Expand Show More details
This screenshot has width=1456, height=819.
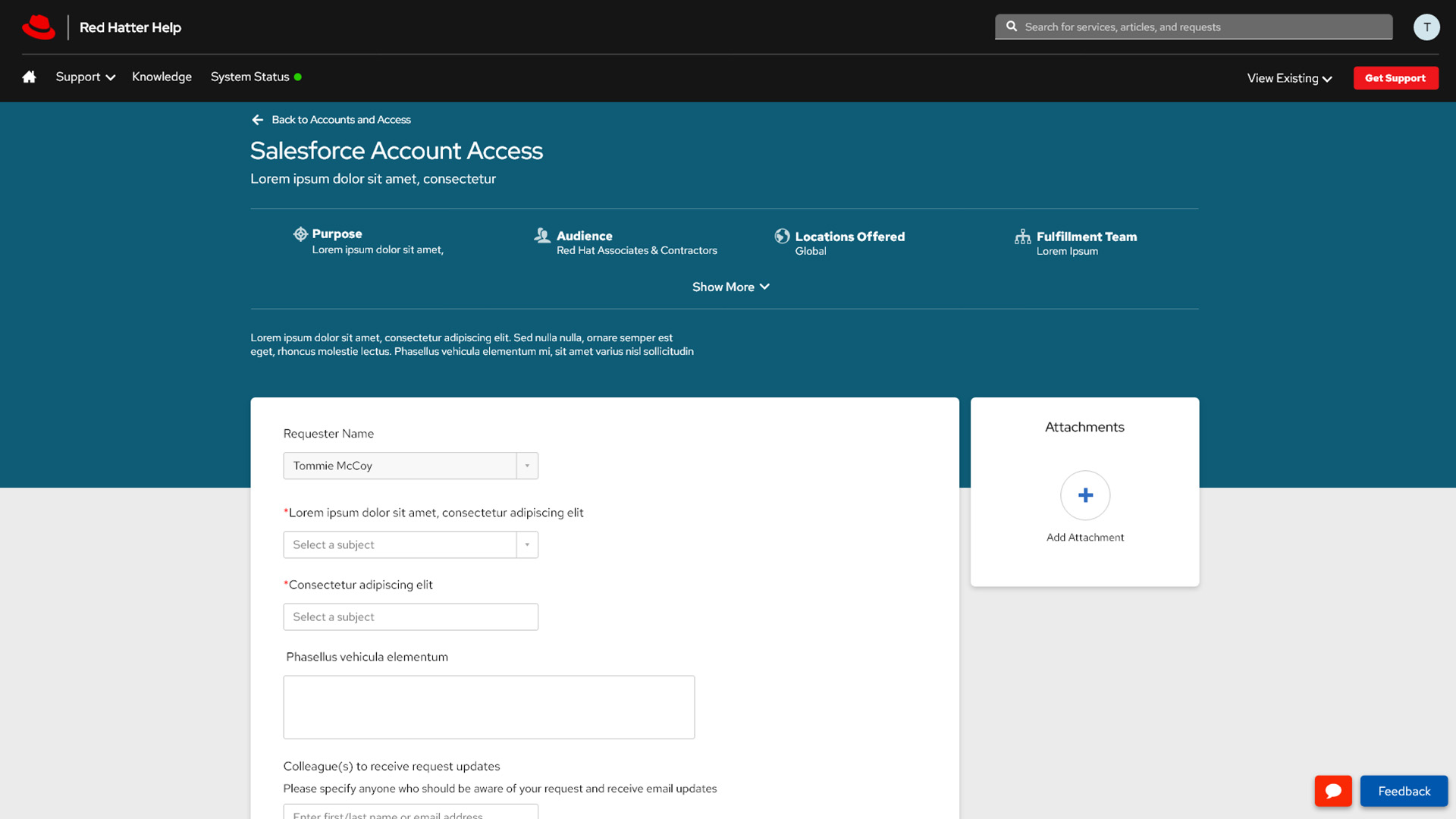tap(731, 287)
